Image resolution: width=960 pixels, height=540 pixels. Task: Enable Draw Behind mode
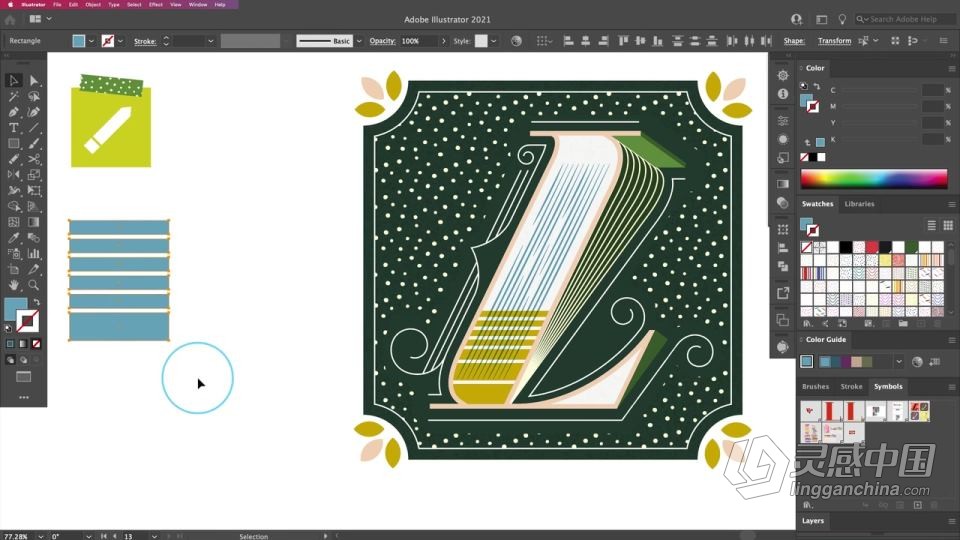(x=23, y=360)
